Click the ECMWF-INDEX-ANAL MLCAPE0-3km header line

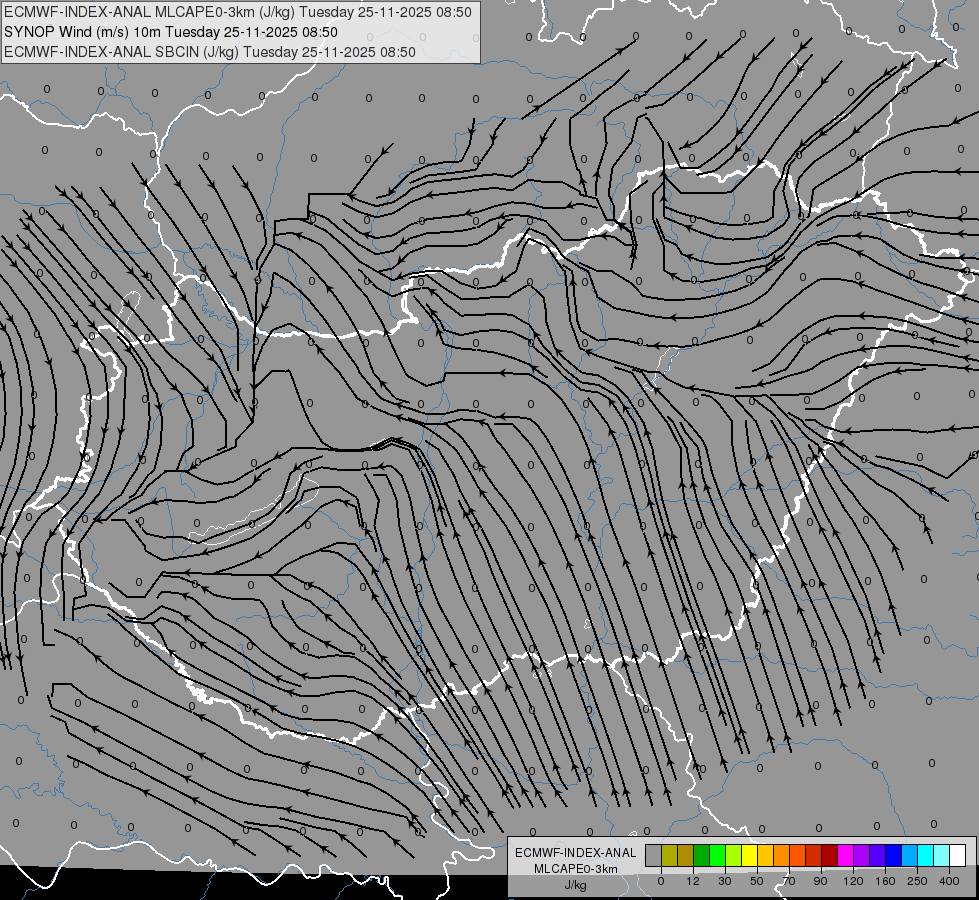click(x=237, y=12)
